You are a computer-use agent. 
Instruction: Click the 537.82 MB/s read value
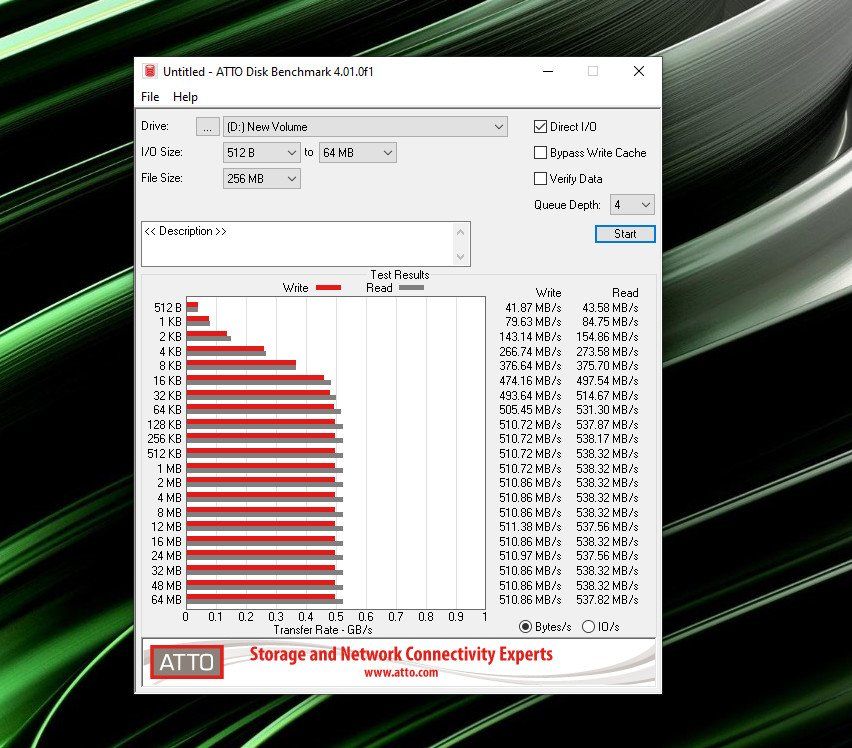pyautogui.click(x=607, y=600)
